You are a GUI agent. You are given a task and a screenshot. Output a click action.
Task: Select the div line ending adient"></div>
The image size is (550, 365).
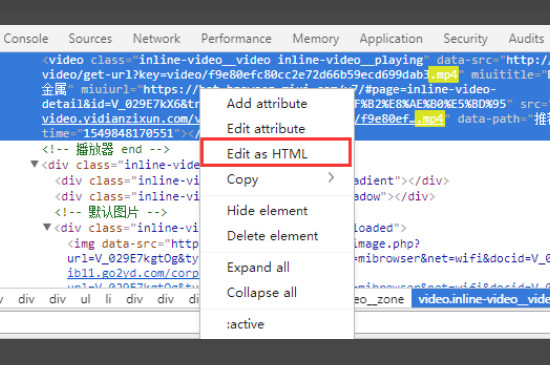(x=402, y=181)
